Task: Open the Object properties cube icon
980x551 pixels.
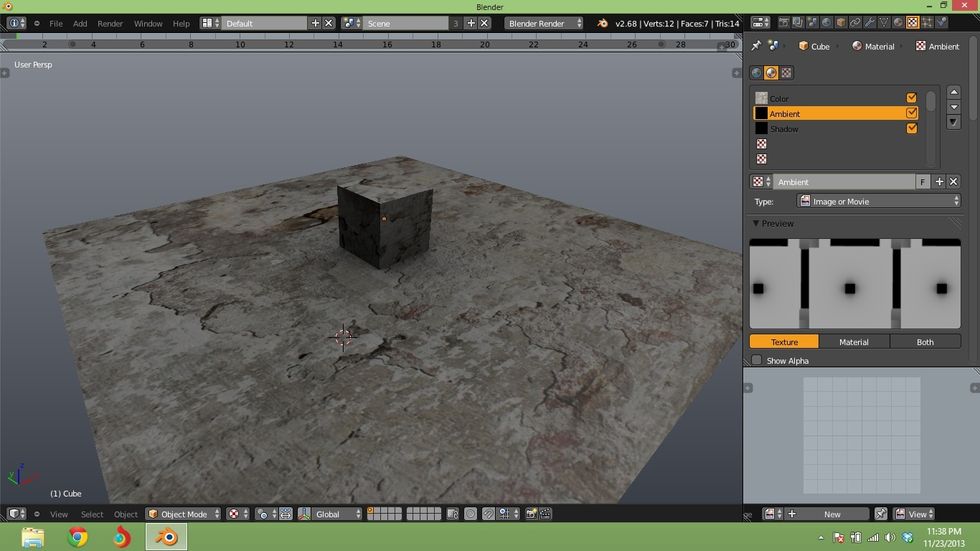Action: (x=841, y=22)
